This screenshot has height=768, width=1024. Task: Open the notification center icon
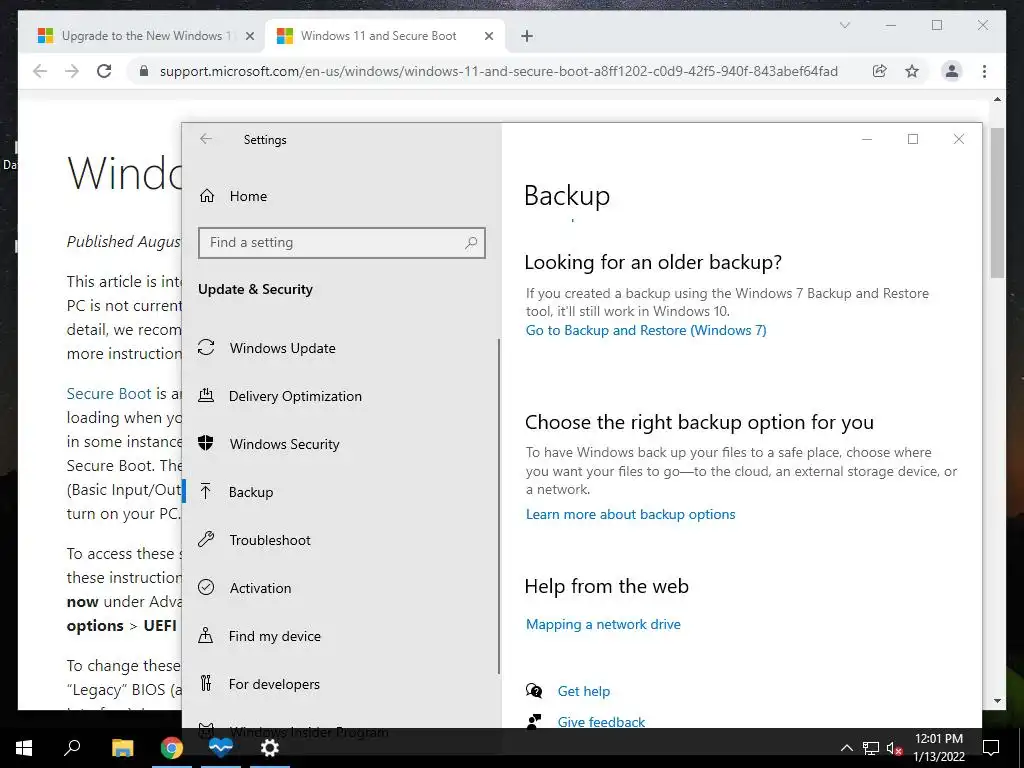pyautogui.click(x=991, y=748)
